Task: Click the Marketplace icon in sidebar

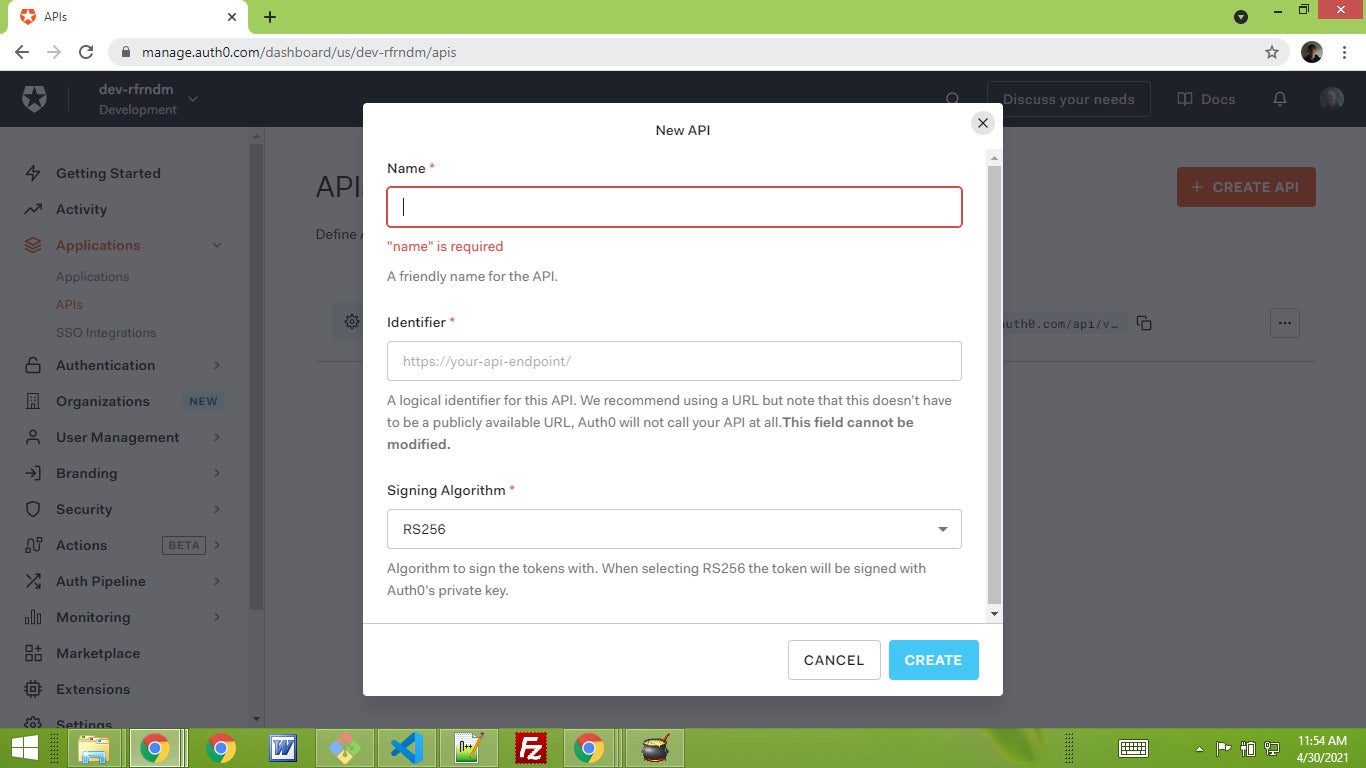Action: coord(33,653)
